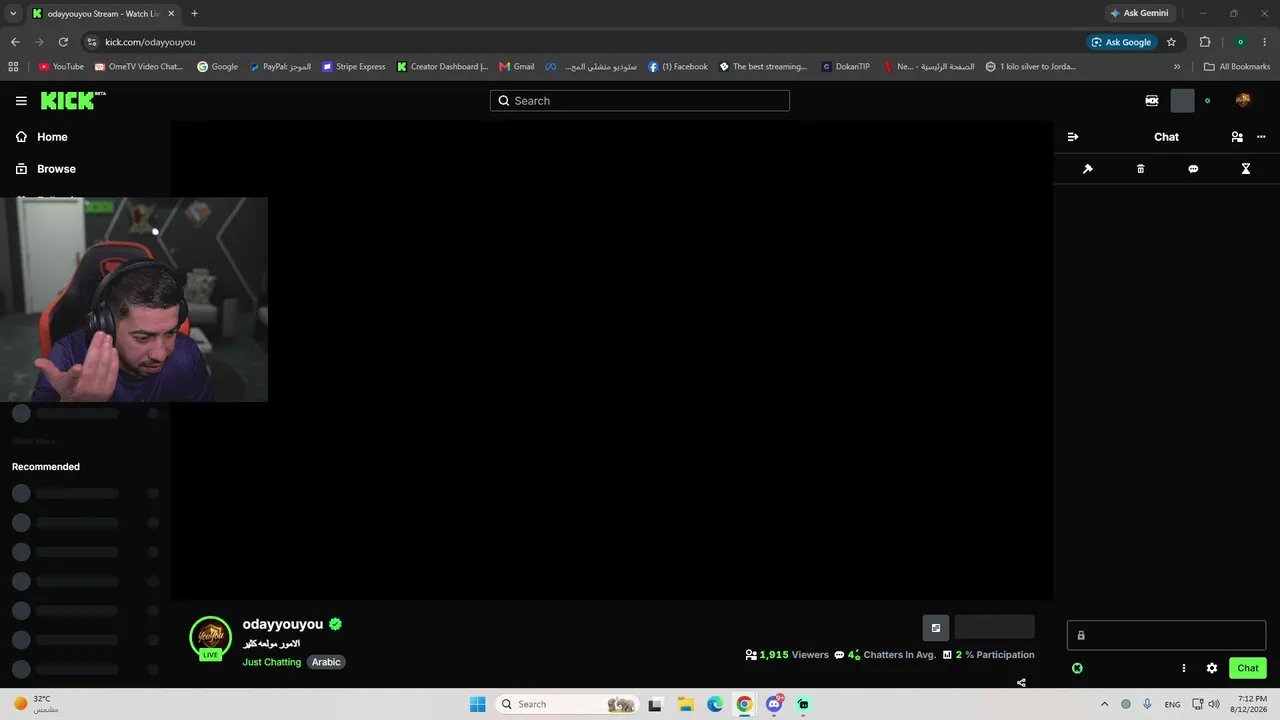Show hidden system tray icons
The image size is (1280, 720).
[x=1104, y=704]
